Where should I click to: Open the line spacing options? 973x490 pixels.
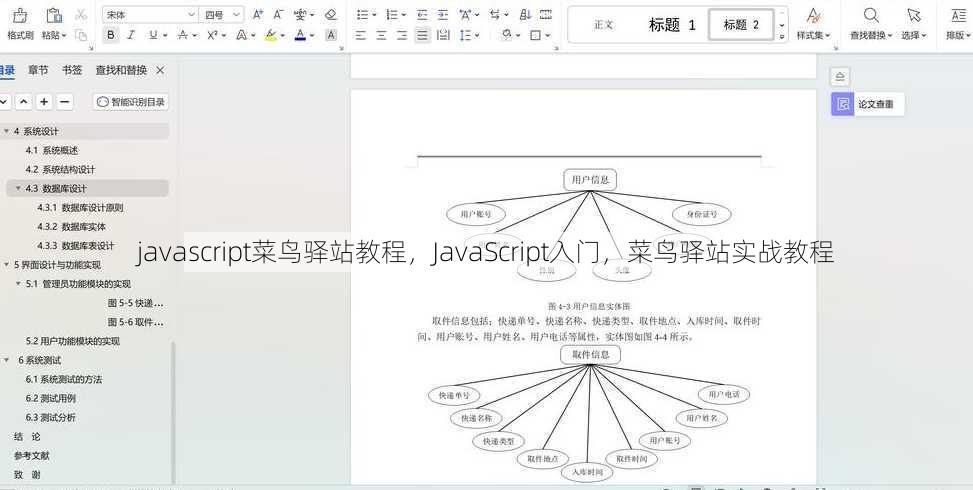pos(466,35)
